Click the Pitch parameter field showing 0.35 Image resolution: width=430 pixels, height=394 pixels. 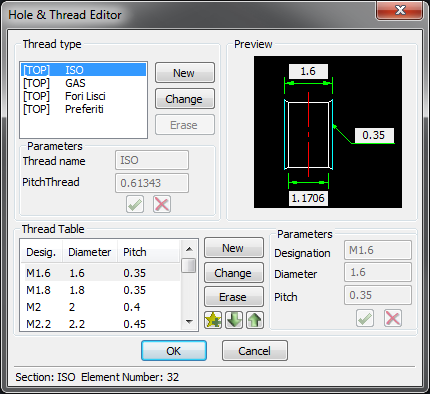[x=378, y=295]
